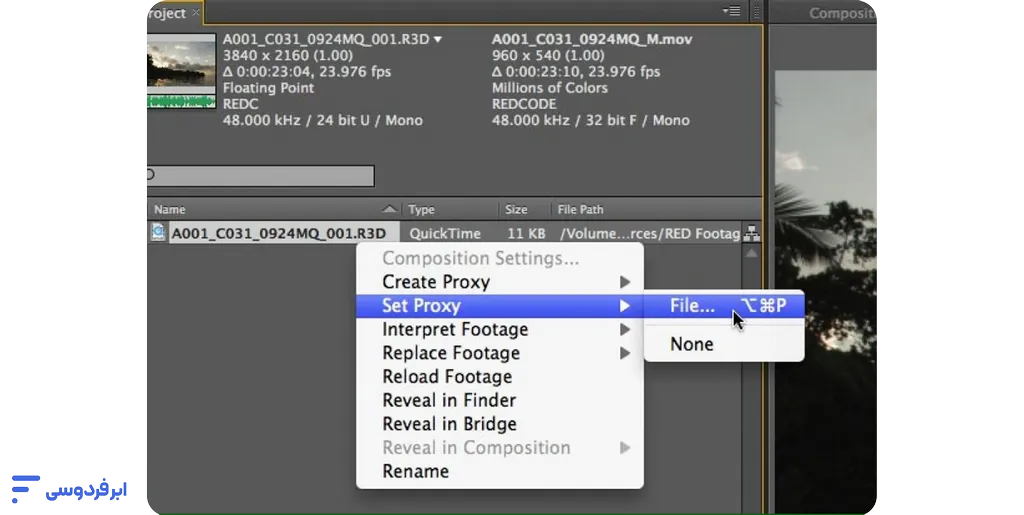Choose File... in the Set Proxy submenu

click(724, 305)
